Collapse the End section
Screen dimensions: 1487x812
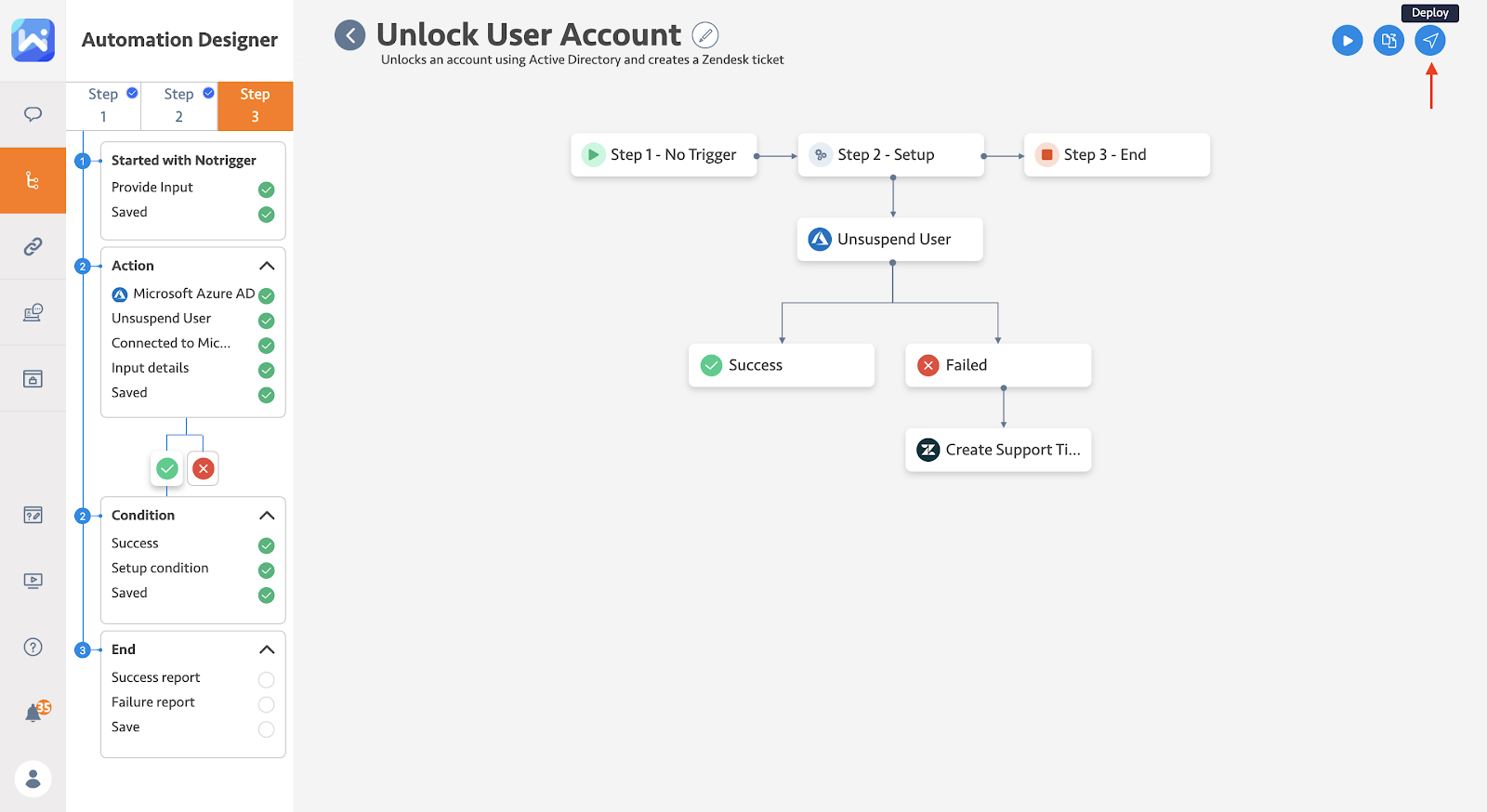[x=267, y=649]
